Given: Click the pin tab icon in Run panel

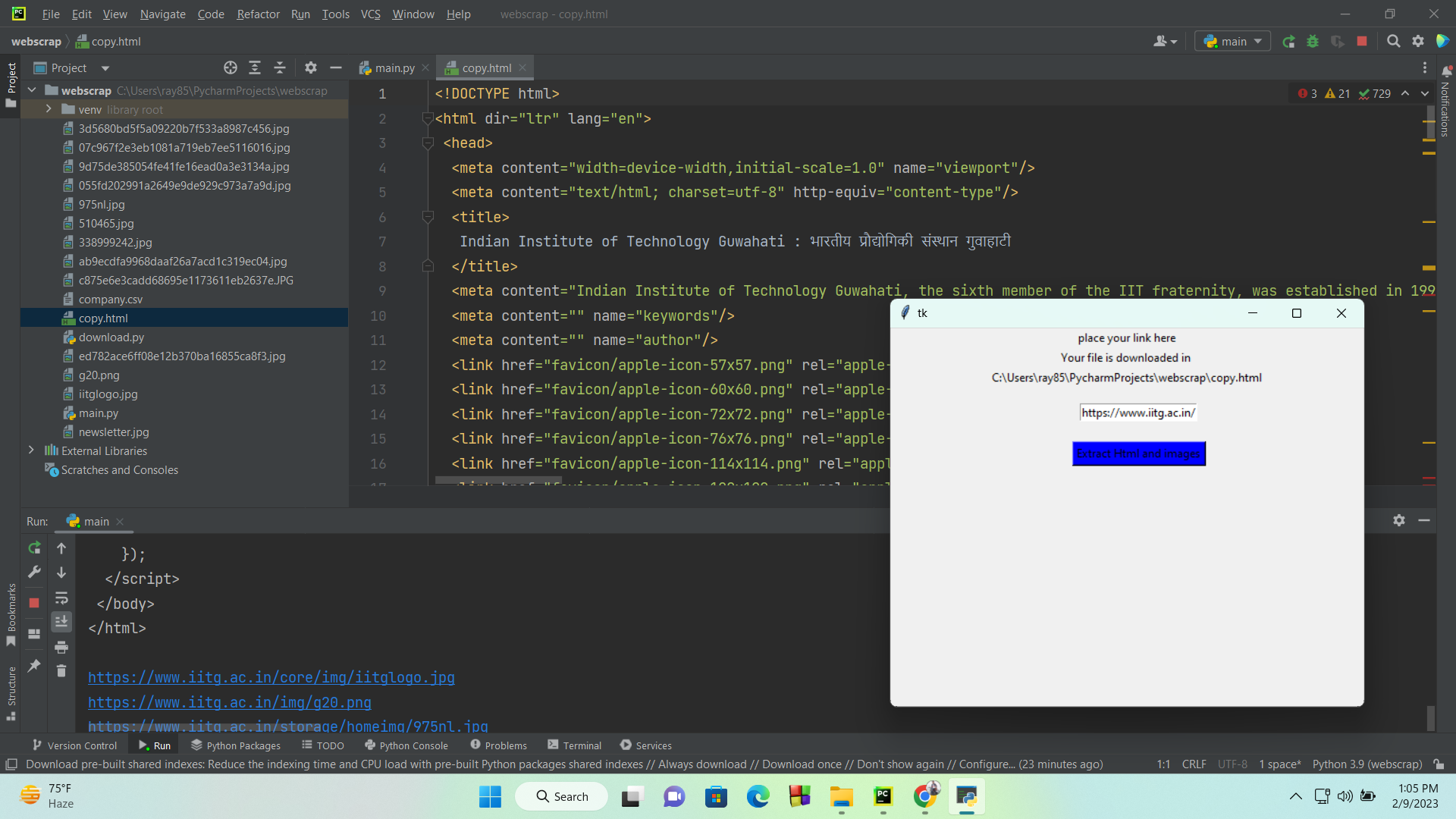Looking at the screenshot, I should point(34,666).
